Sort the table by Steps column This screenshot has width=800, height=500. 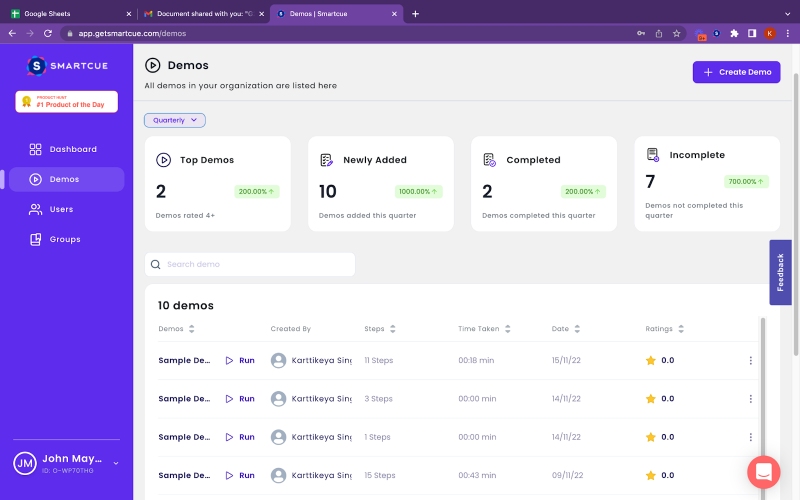coord(392,329)
